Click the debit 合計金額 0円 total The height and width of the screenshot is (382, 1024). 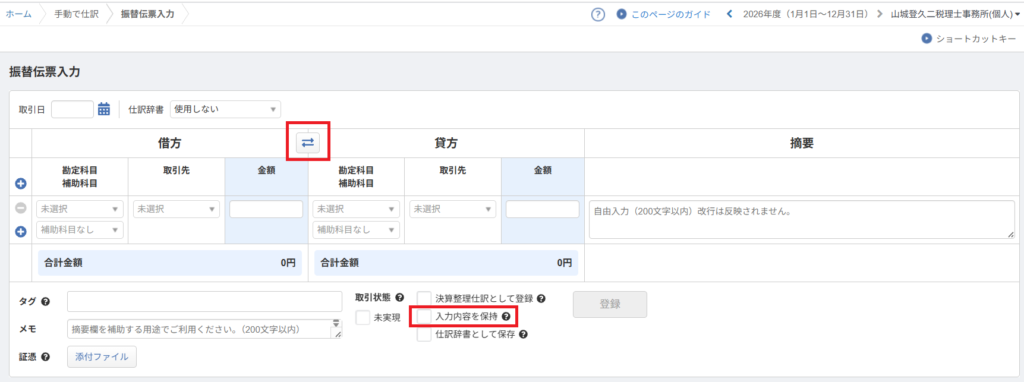tap(170, 263)
